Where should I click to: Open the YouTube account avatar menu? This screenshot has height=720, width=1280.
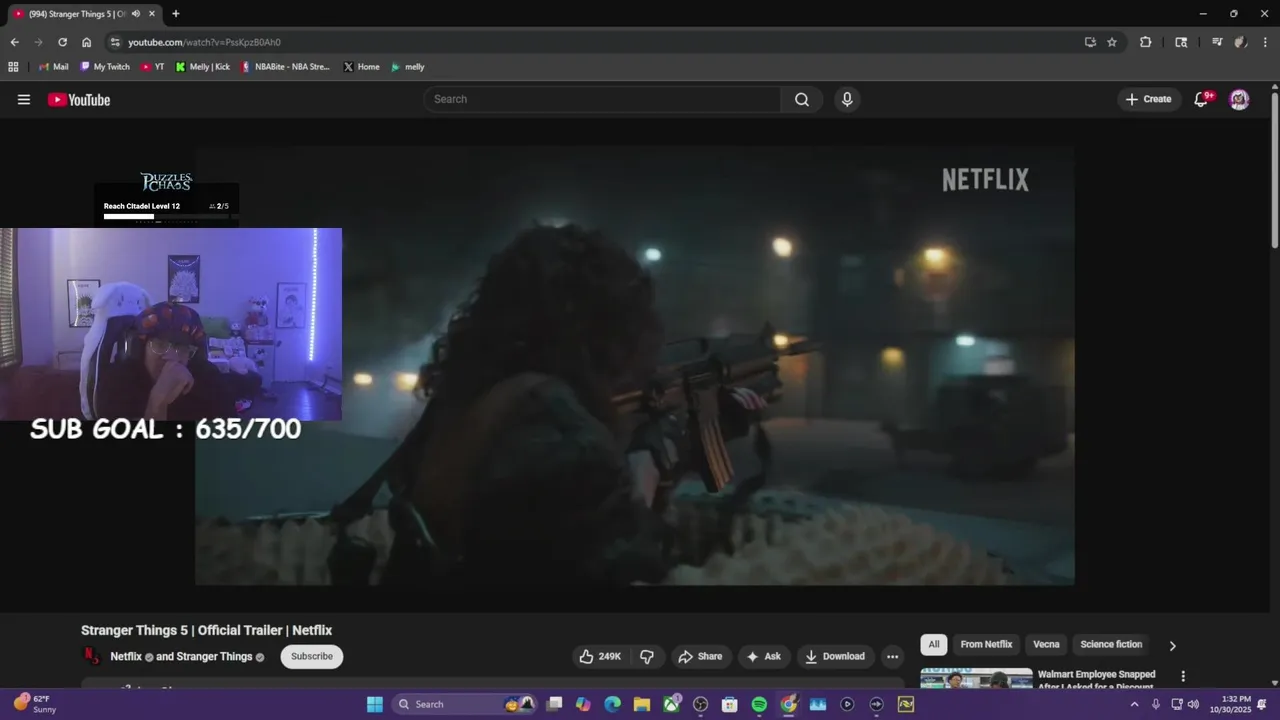(1239, 99)
